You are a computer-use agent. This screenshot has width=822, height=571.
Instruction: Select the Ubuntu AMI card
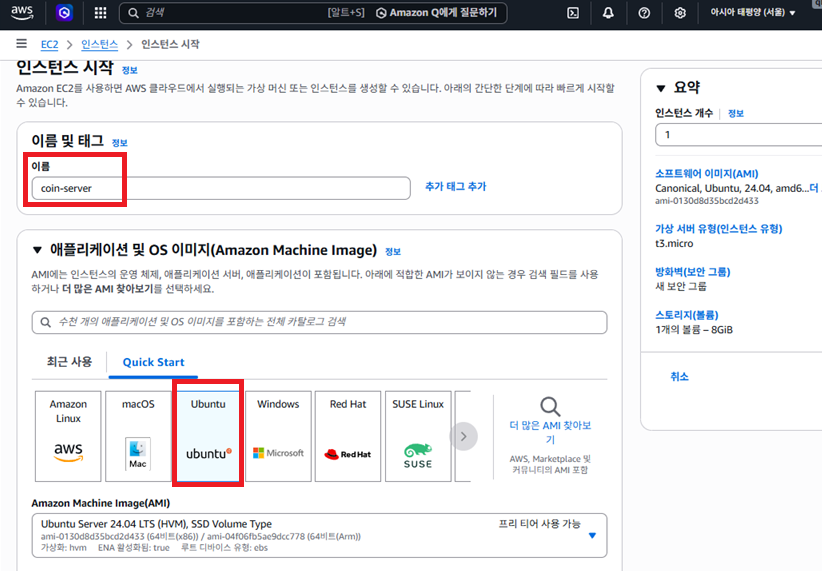(x=208, y=436)
